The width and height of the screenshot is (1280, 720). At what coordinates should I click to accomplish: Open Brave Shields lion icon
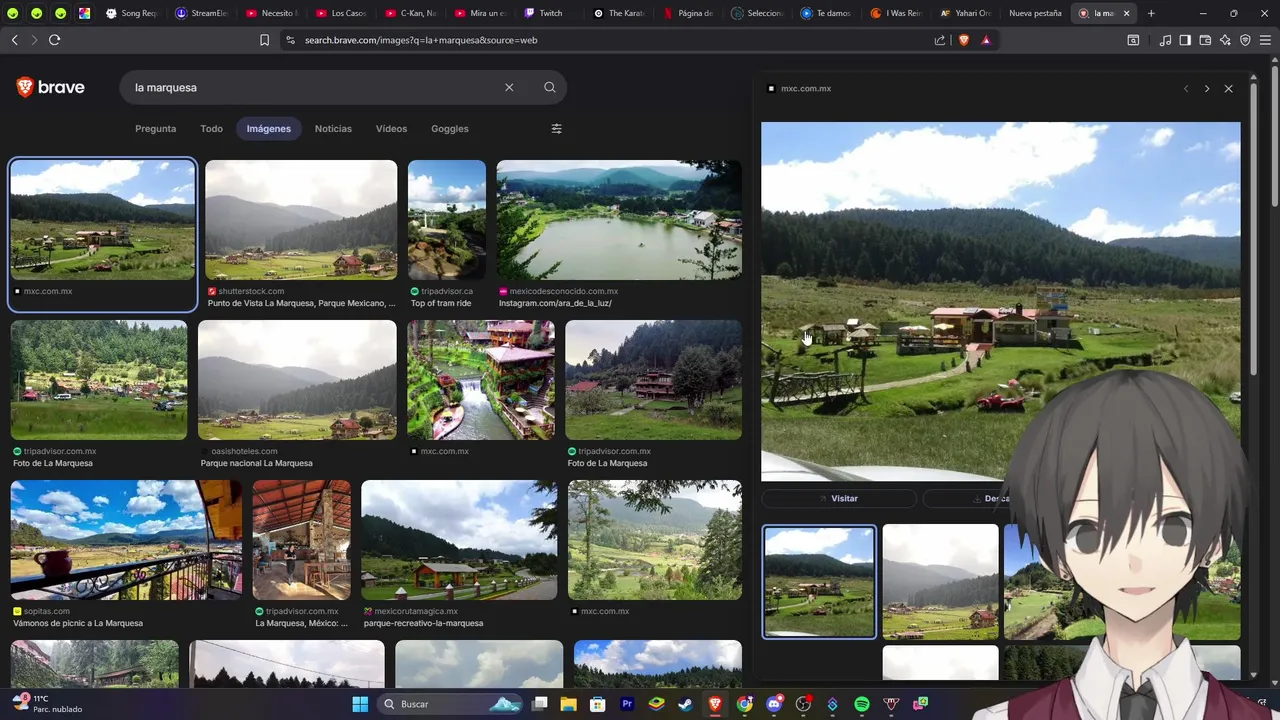click(x=964, y=40)
